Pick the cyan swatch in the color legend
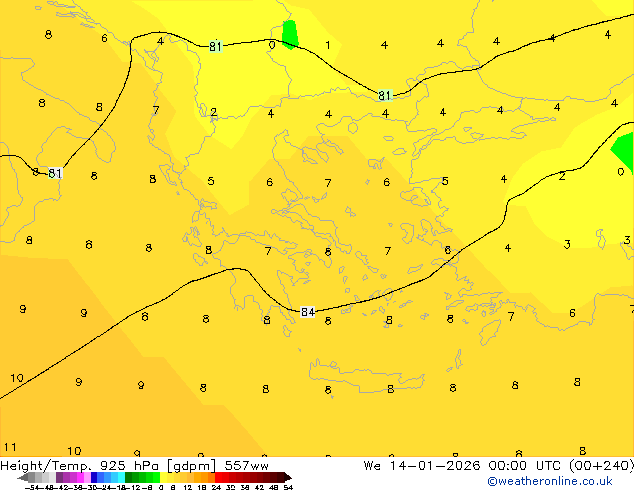Image resolution: width=634 pixels, height=490 pixels. (x=121, y=477)
